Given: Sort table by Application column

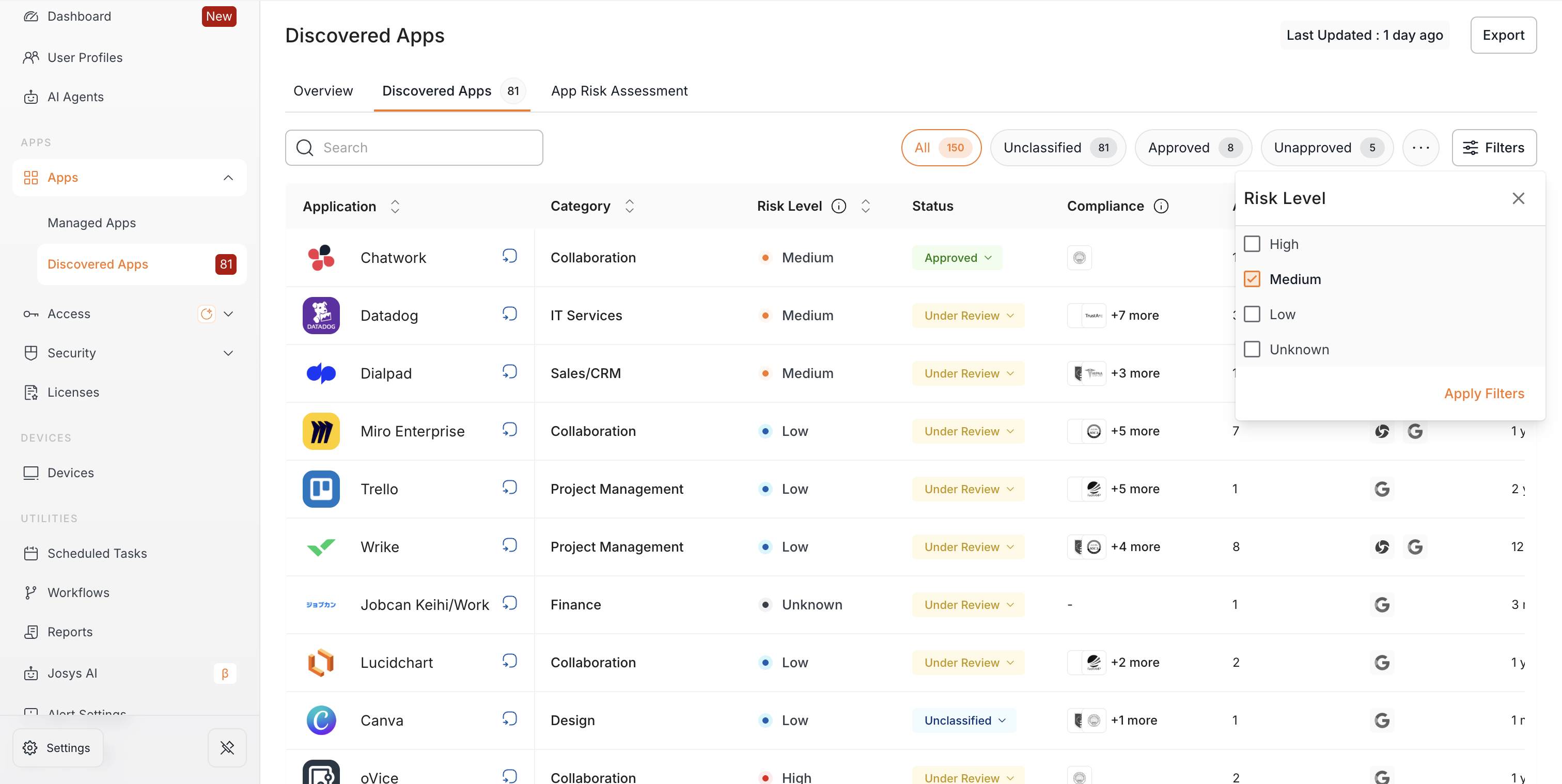Looking at the screenshot, I should pyautogui.click(x=395, y=207).
